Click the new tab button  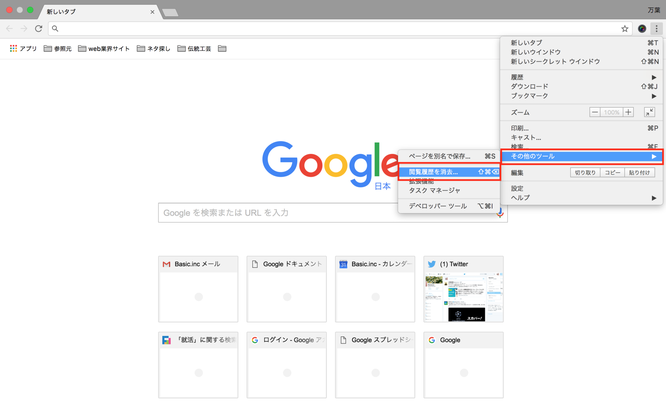(170, 12)
